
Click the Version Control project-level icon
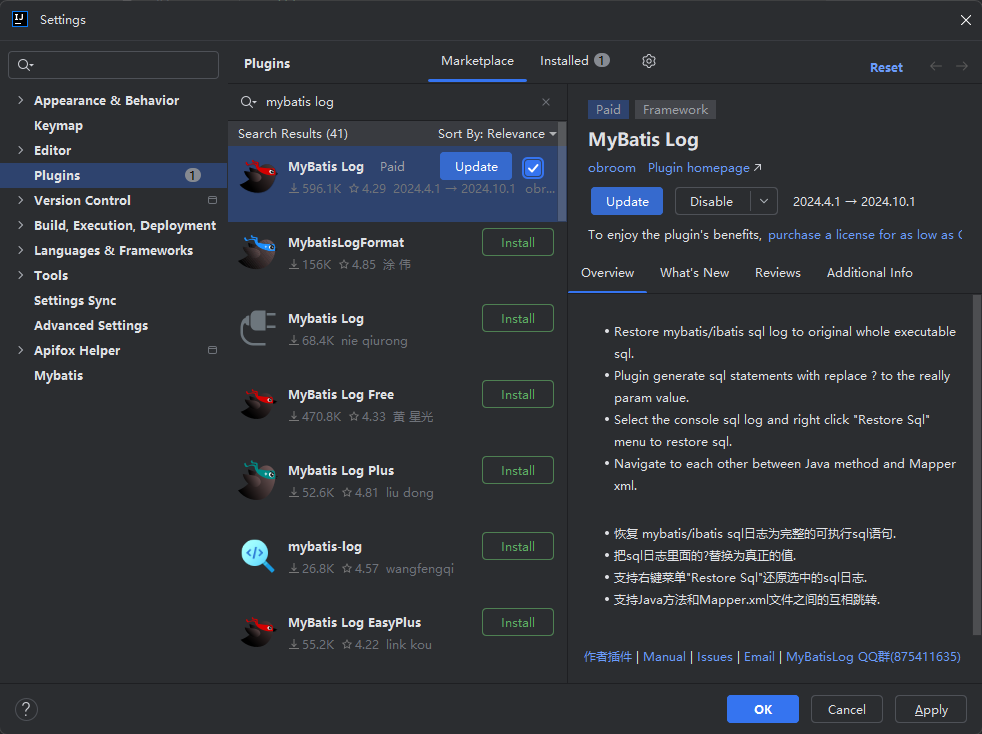[x=212, y=200]
